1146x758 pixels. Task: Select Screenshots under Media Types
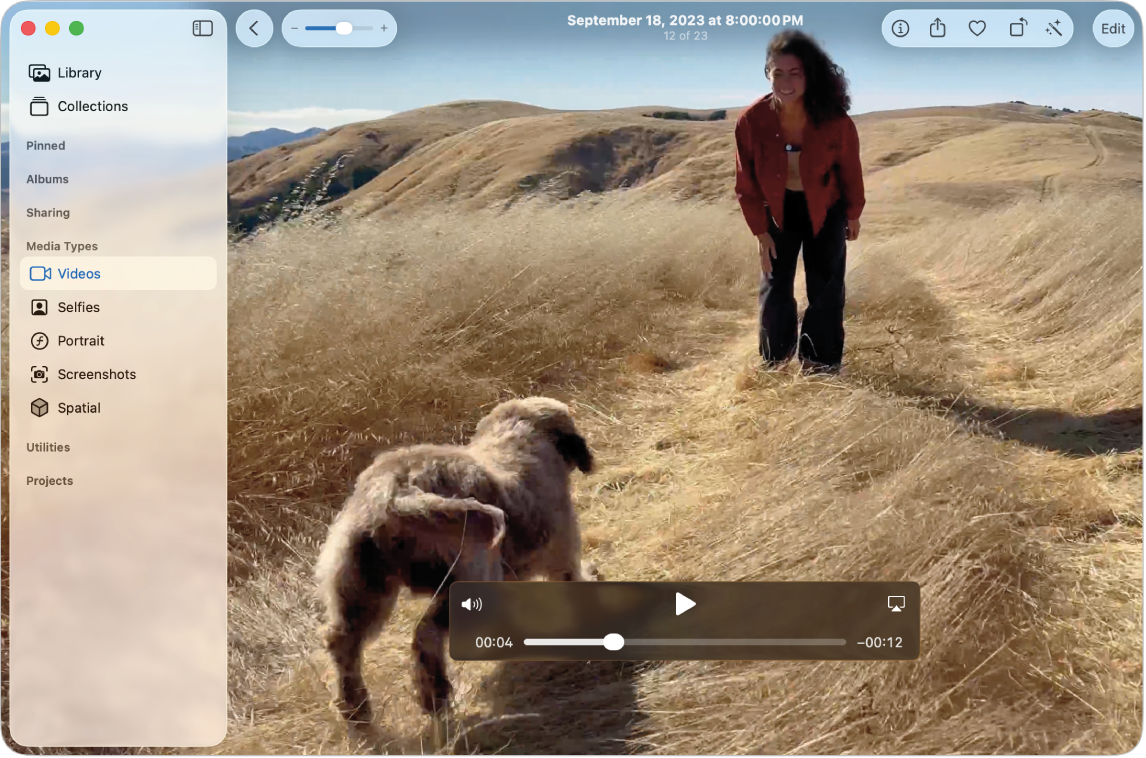pyautogui.click(x=96, y=373)
